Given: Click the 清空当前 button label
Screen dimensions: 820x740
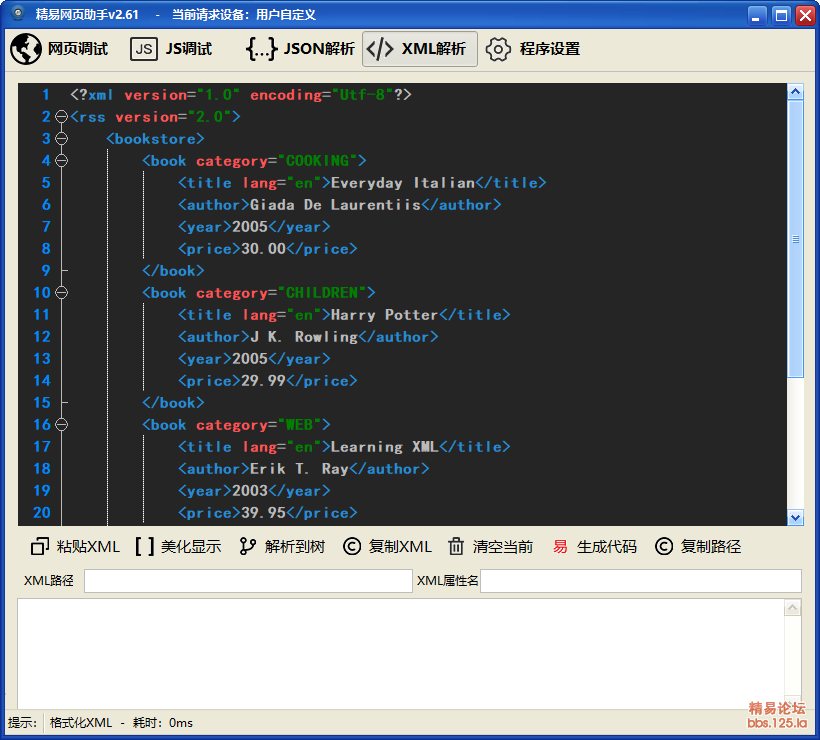Looking at the screenshot, I should (x=503, y=547).
